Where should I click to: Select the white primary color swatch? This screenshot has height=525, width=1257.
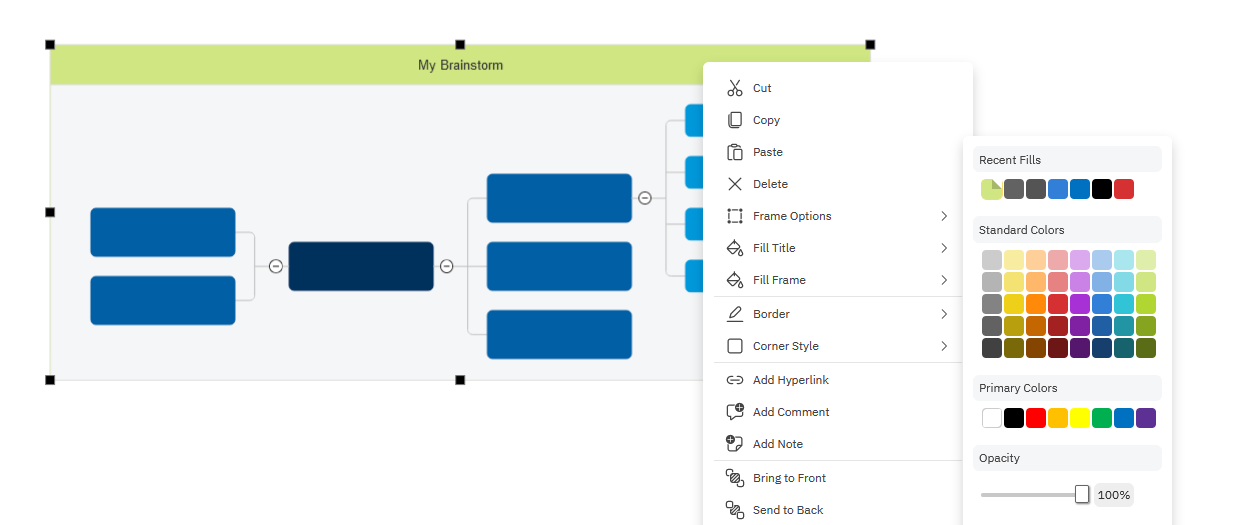point(992,418)
